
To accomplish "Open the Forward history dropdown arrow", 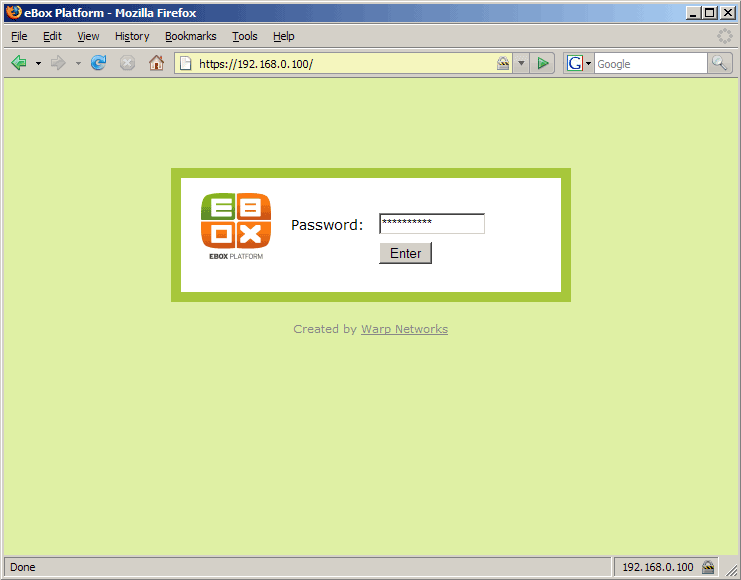I will click(x=78, y=63).
